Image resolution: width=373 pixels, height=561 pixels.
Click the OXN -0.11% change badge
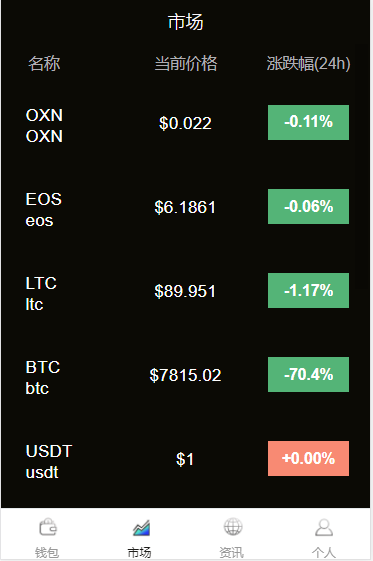coord(308,122)
